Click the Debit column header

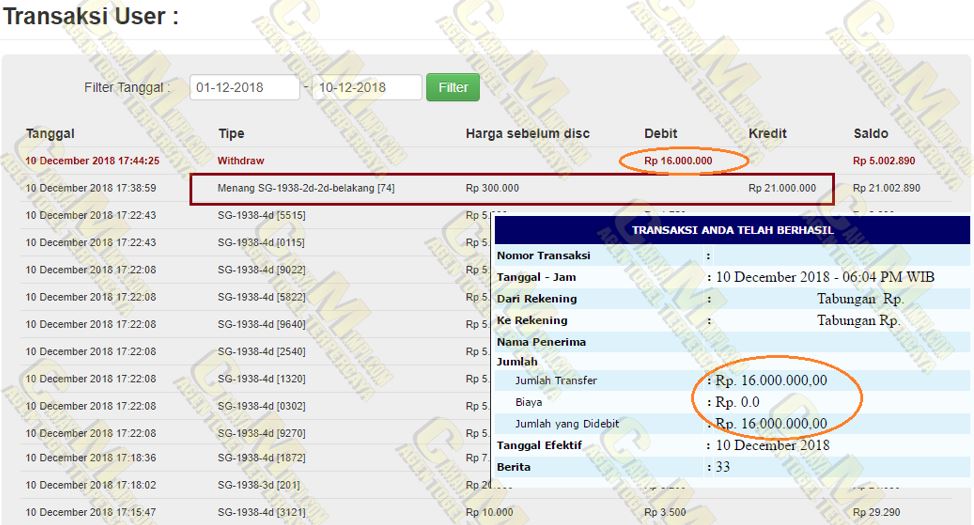click(x=660, y=134)
